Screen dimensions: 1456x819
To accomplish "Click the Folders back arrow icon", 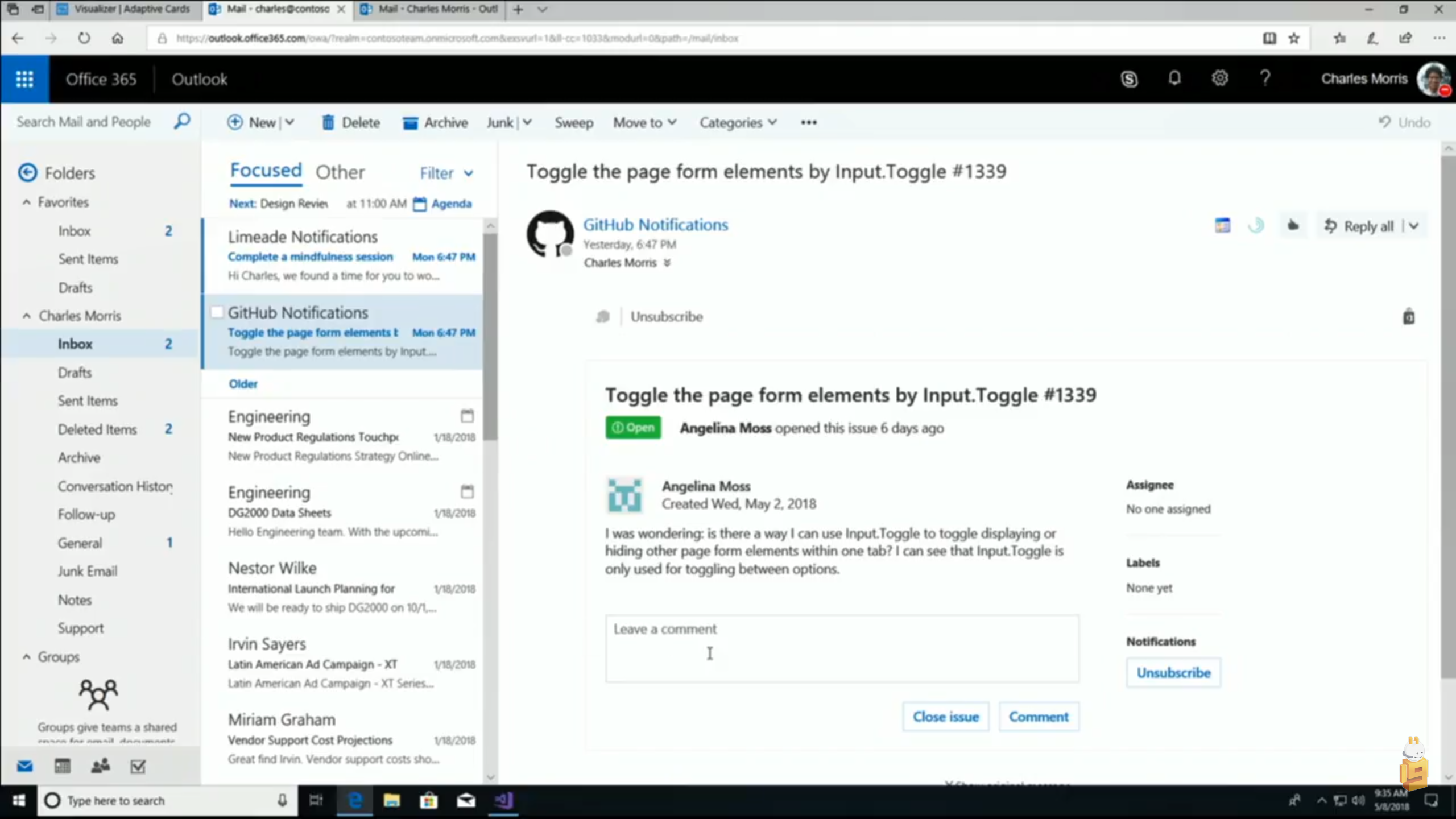I will click(27, 172).
